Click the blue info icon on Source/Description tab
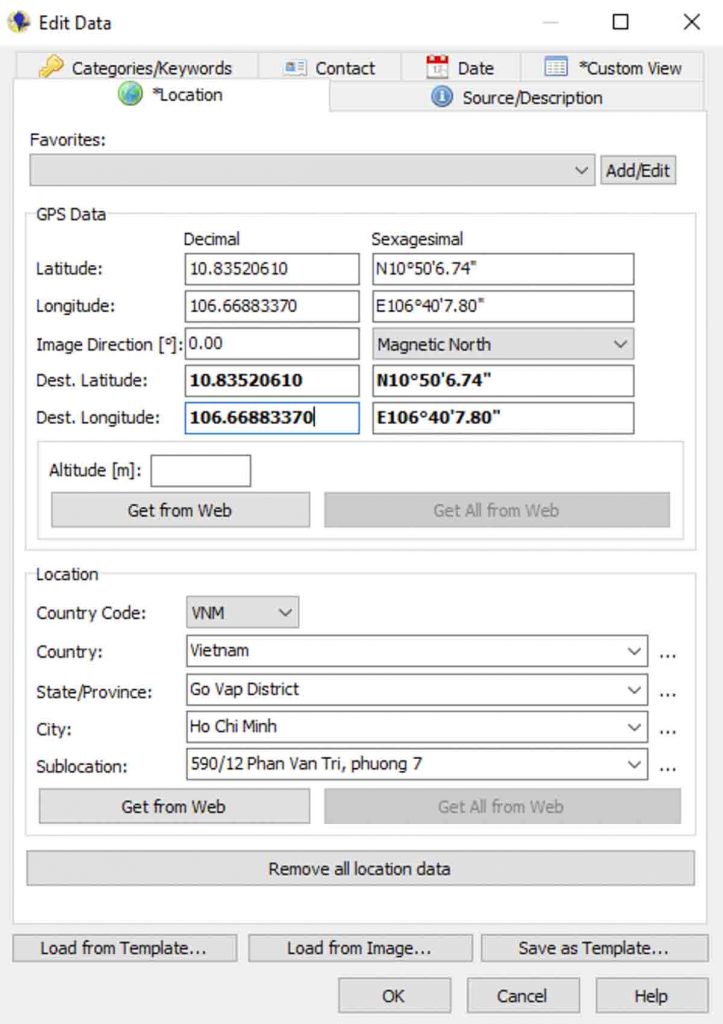Image resolution: width=723 pixels, height=1024 pixels. pos(442,97)
